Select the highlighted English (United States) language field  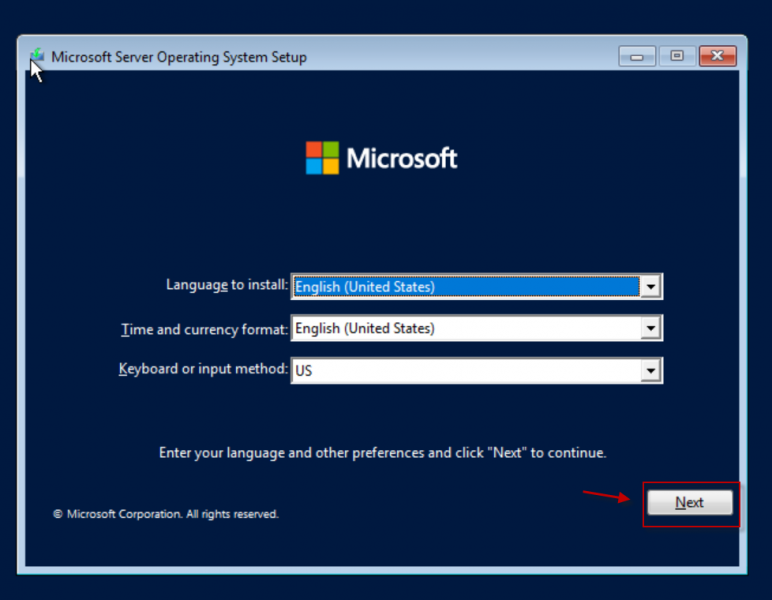click(466, 286)
